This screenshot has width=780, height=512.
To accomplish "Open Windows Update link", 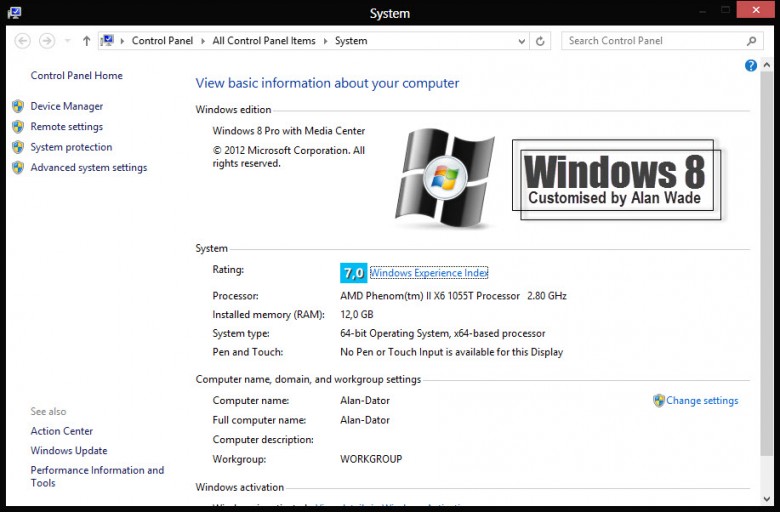I will (x=69, y=451).
